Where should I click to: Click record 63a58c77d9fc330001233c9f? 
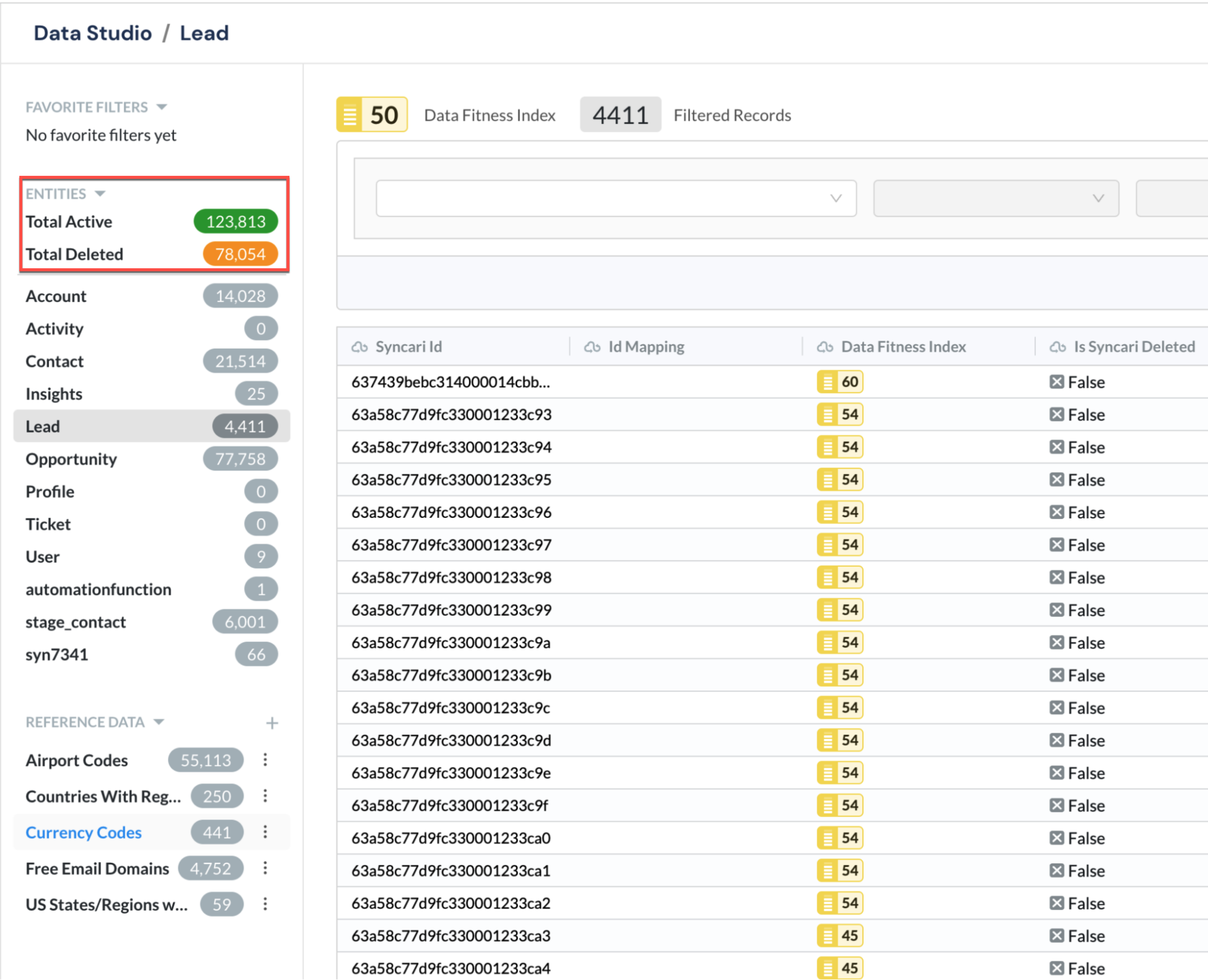450,806
